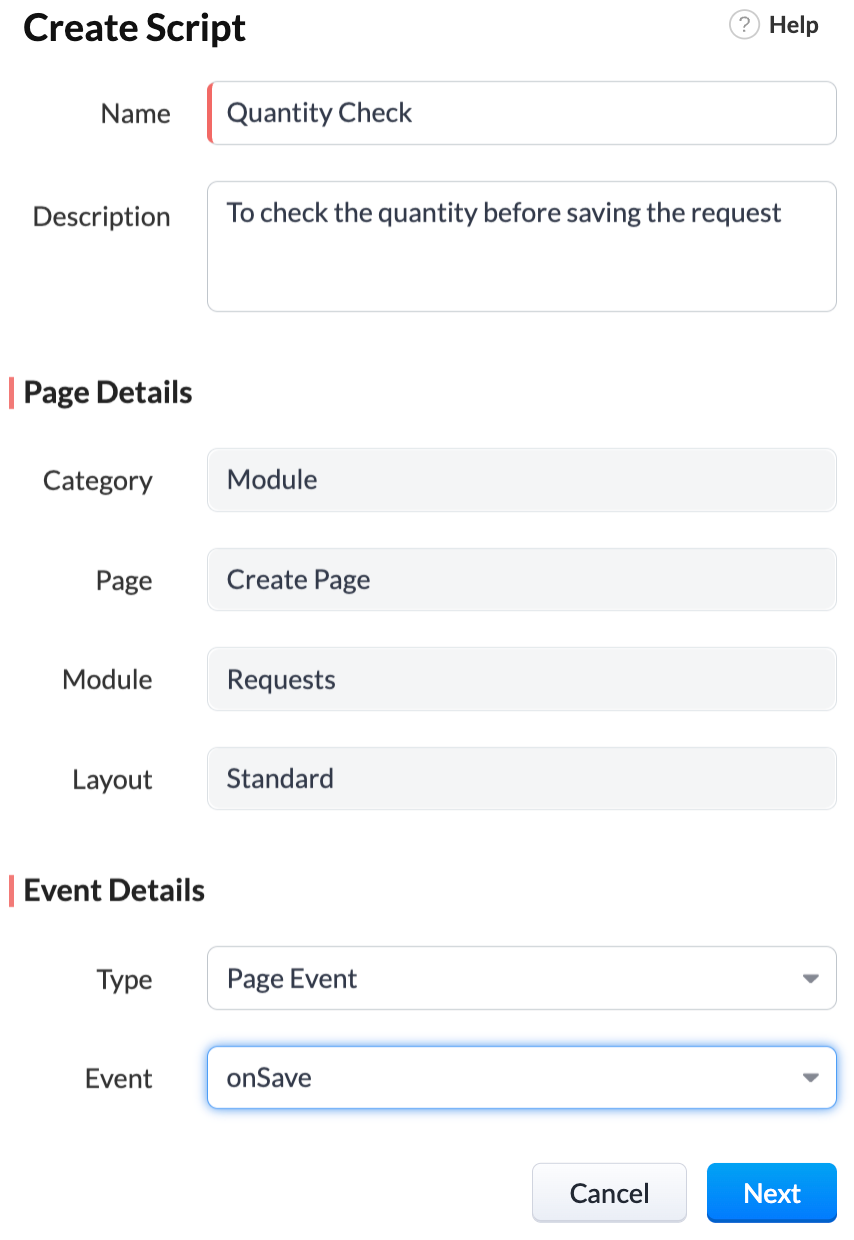The height and width of the screenshot is (1240, 854).
Task: Click the Event field label
Action: [118, 1078]
